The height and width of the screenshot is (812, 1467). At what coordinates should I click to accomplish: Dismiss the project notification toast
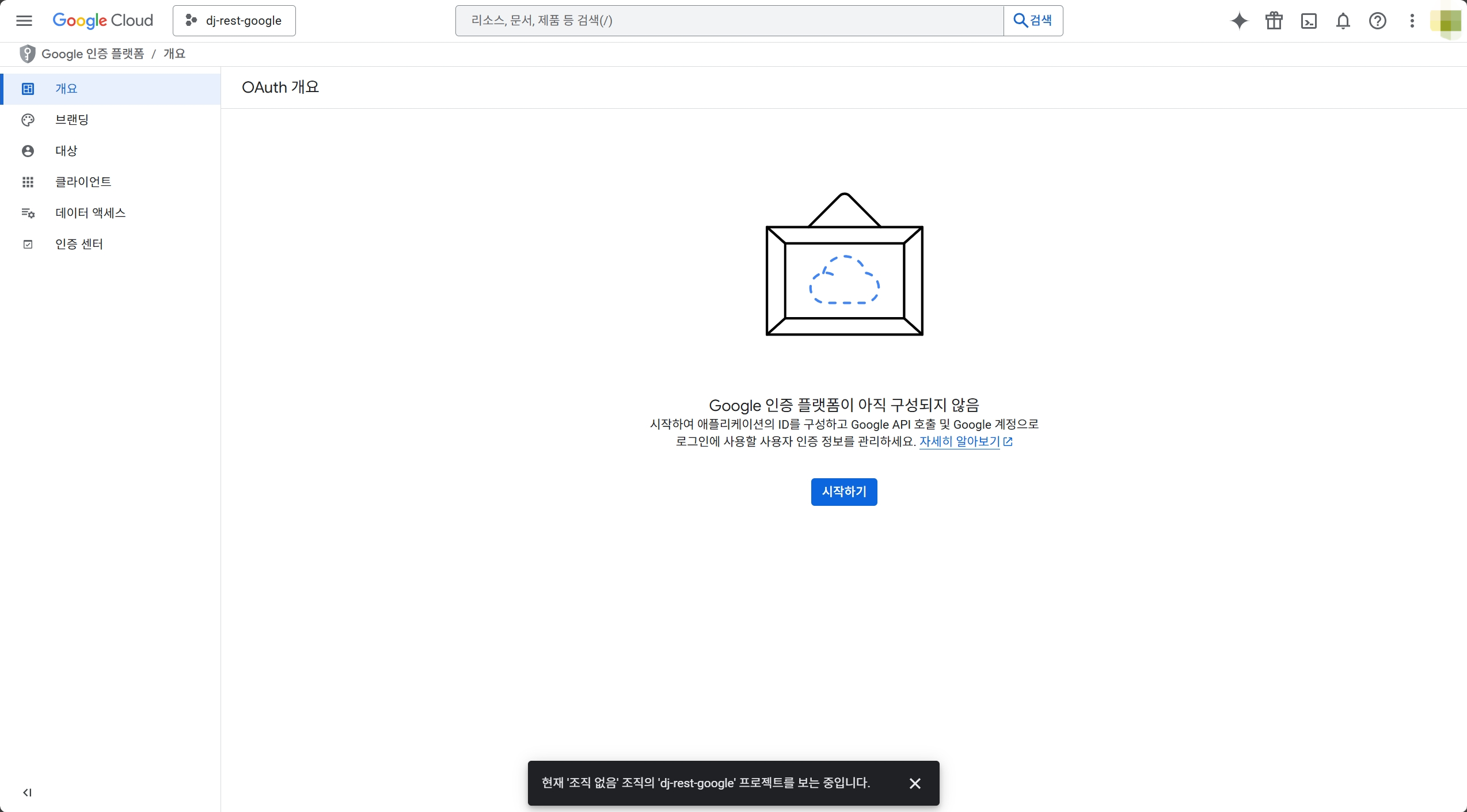point(915,783)
